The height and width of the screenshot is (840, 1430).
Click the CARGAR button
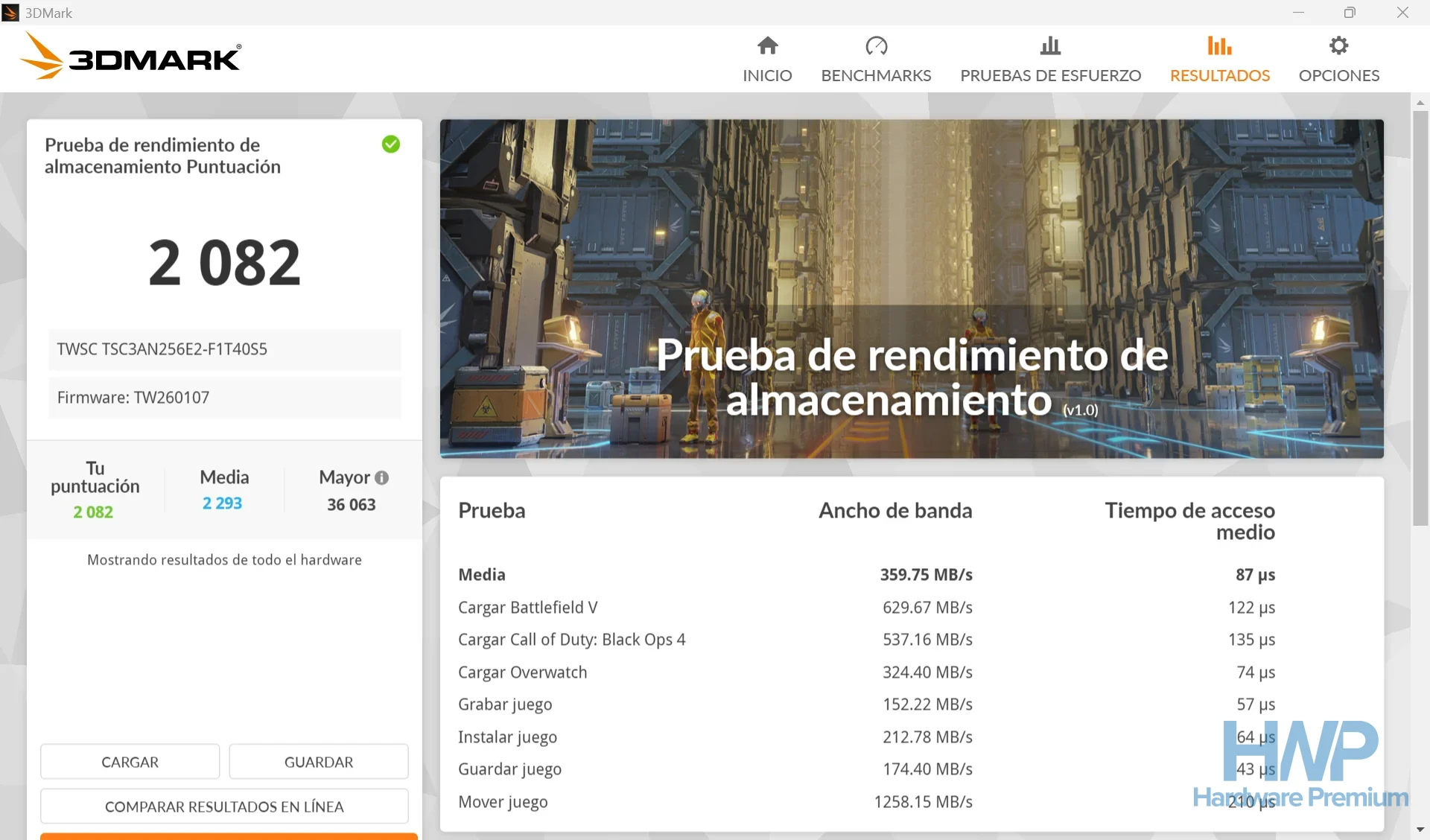pyautogui.click(x=130, y=762)
